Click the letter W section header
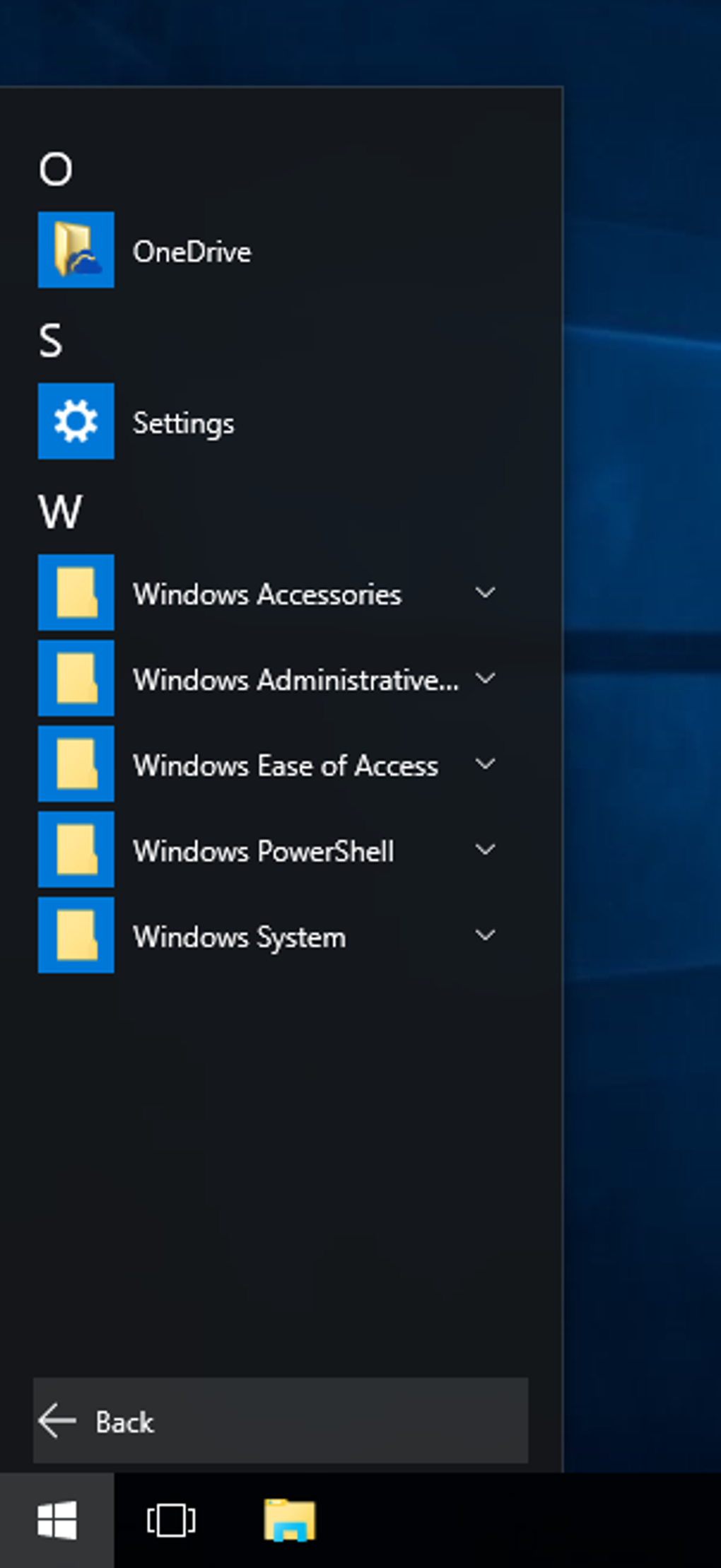Screen dimensions: 721x1568 [60, 512]
